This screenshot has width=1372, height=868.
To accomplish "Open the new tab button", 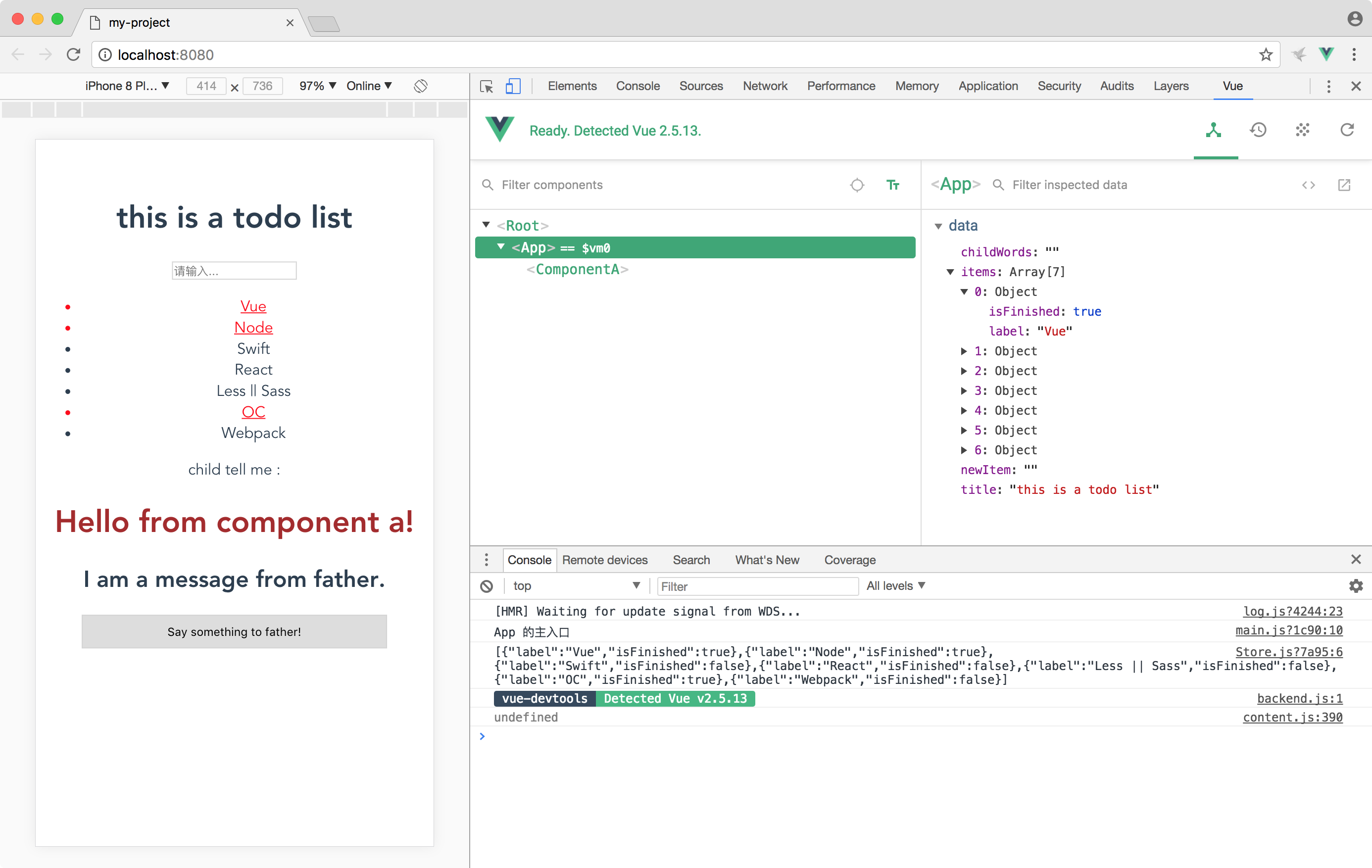I will tap(324, 24).
